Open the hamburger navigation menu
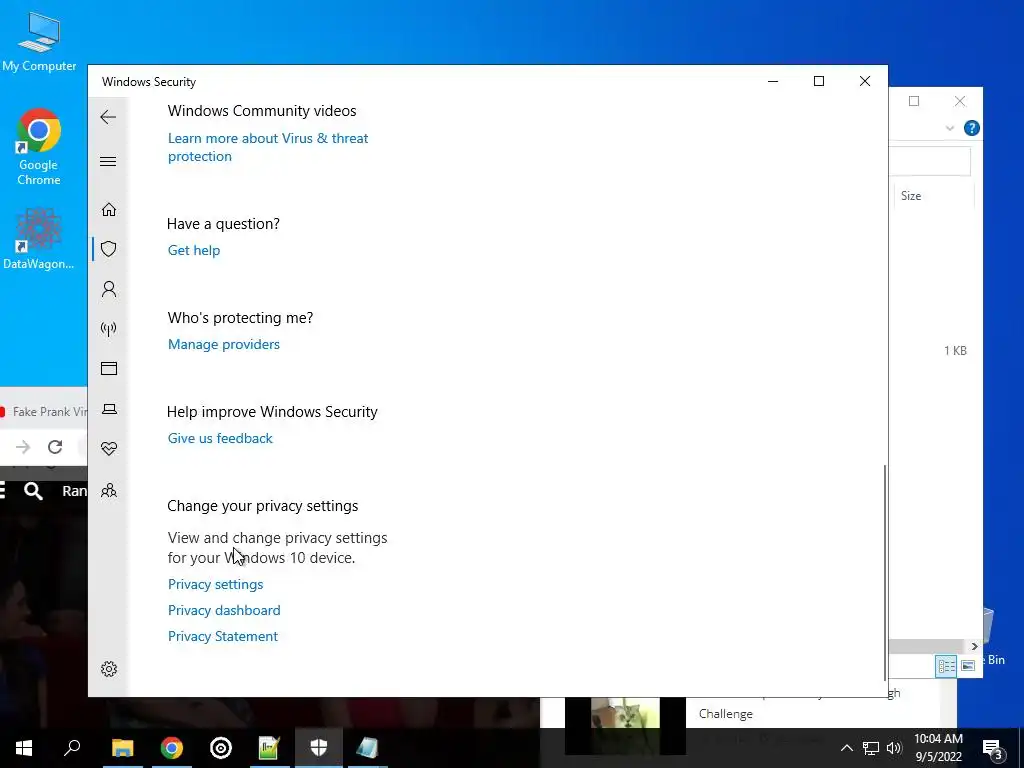 click(x=108, y=161)
